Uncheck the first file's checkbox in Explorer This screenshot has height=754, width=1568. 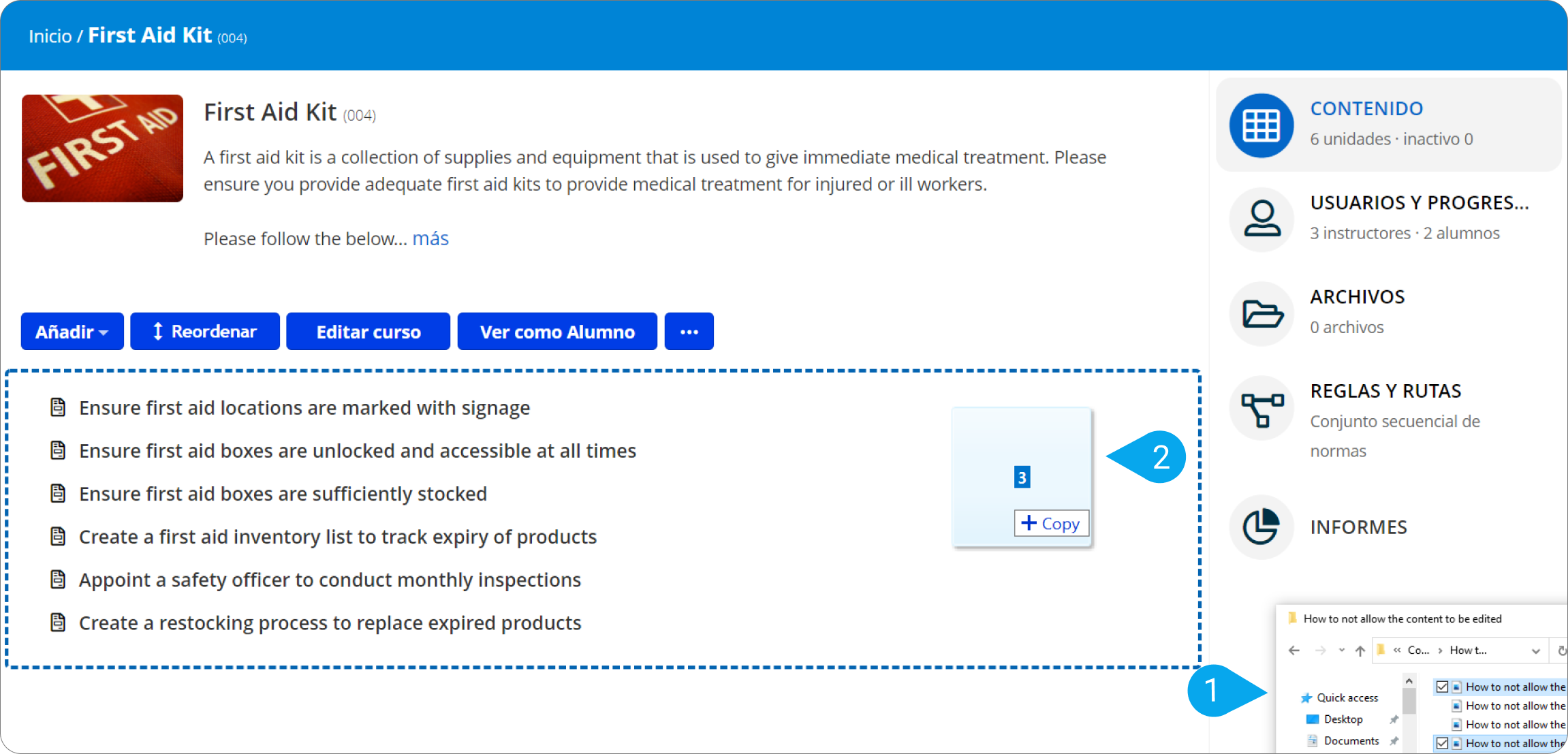tap(1442, 687)
